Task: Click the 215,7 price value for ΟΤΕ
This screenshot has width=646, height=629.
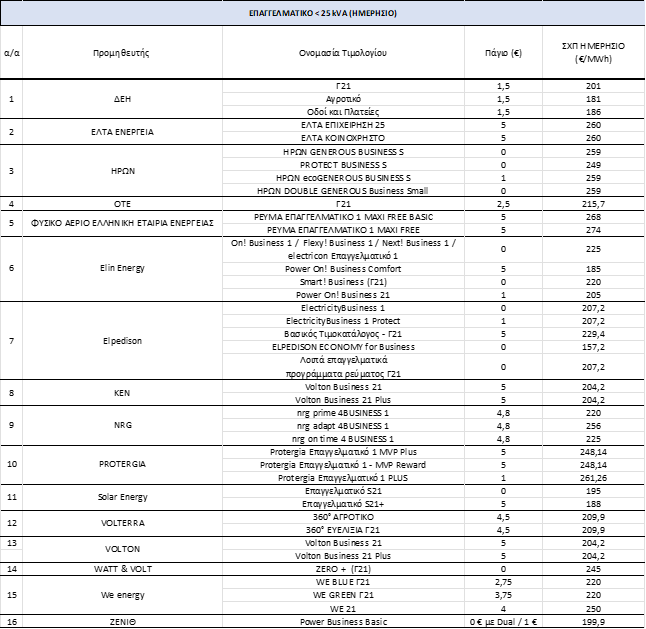Action: [x=593, y=204]
